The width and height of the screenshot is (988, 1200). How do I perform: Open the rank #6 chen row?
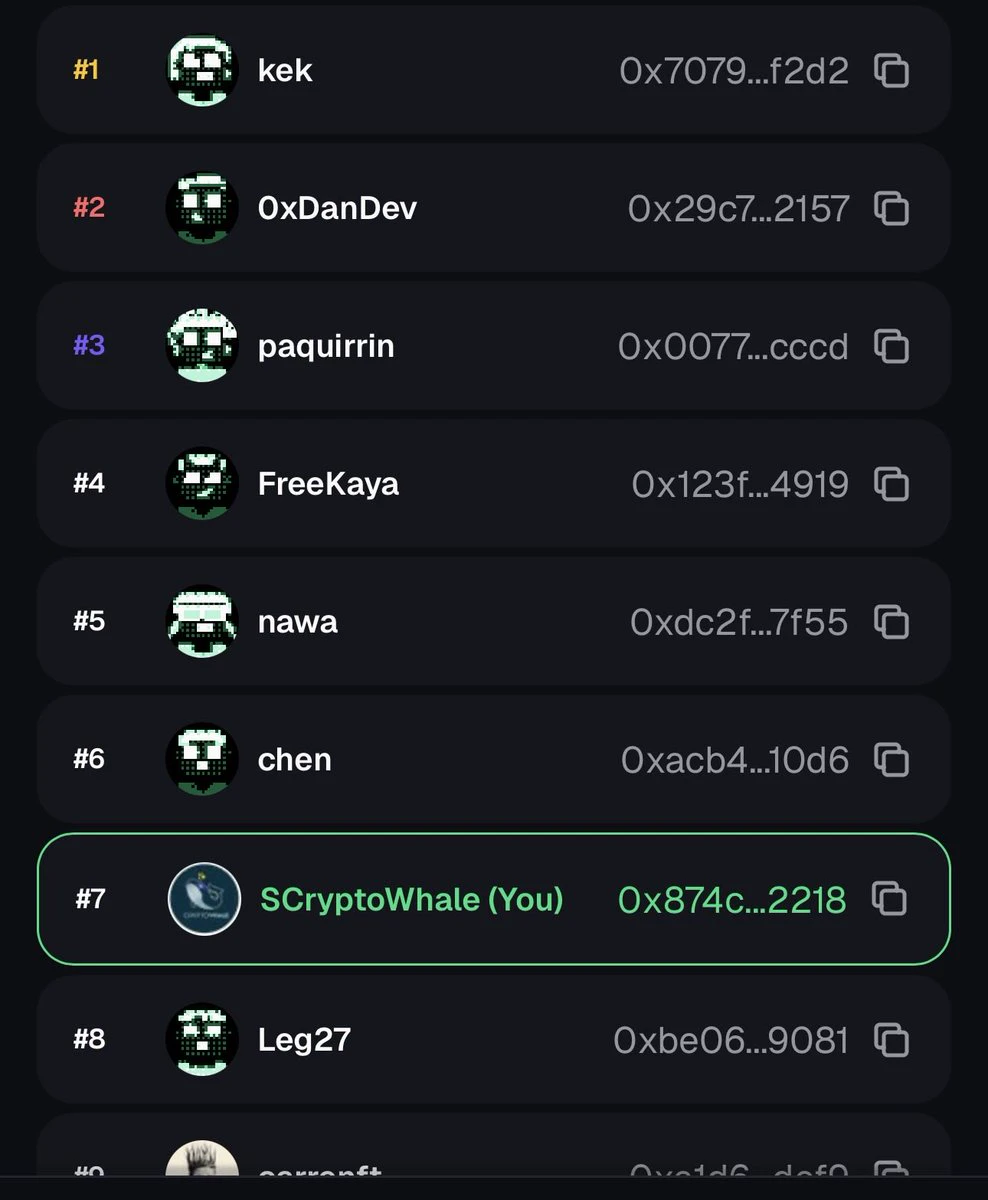(x=493, y=760)
